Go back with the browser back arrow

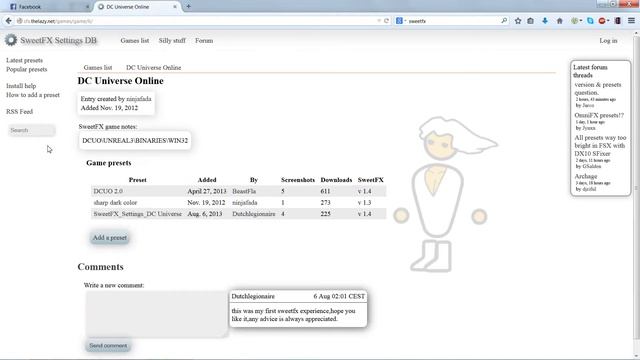point(8,21)
